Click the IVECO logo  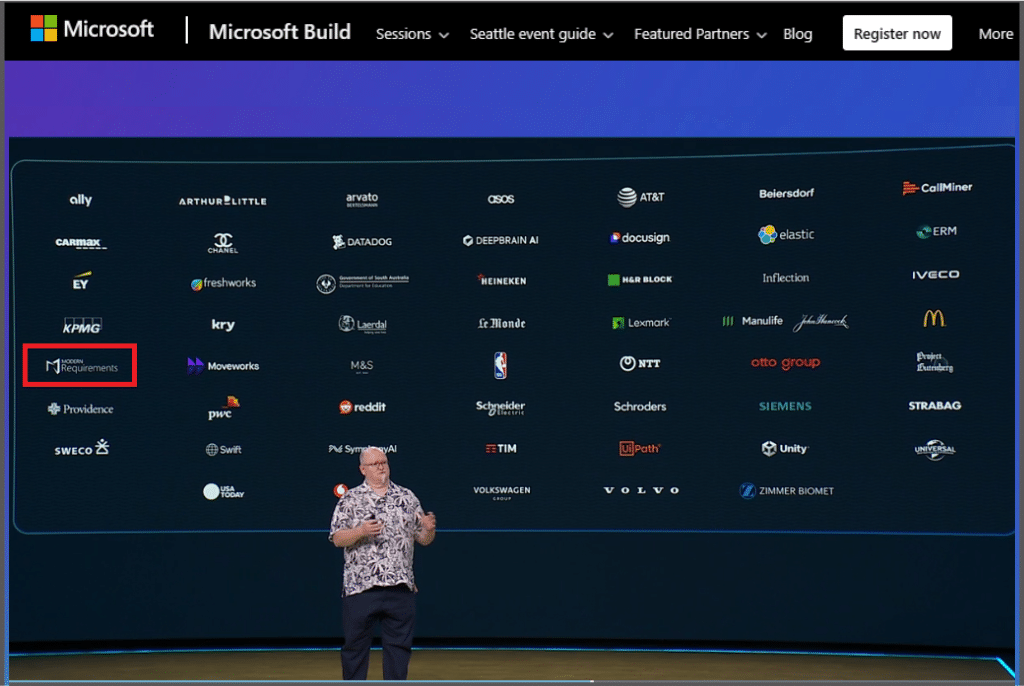click(x=936, y=274)
